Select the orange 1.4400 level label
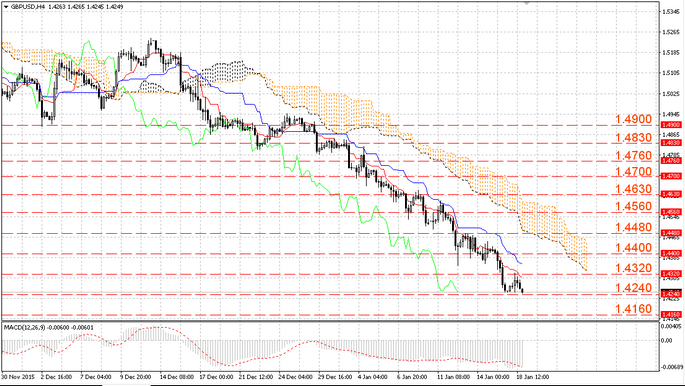 [x=633, y=248]
